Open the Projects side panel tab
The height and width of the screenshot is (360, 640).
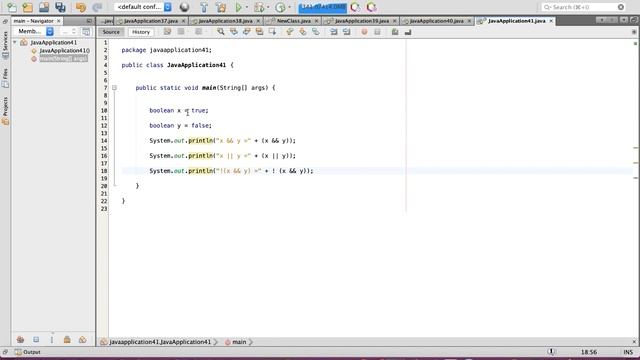(x=5, y=110)
